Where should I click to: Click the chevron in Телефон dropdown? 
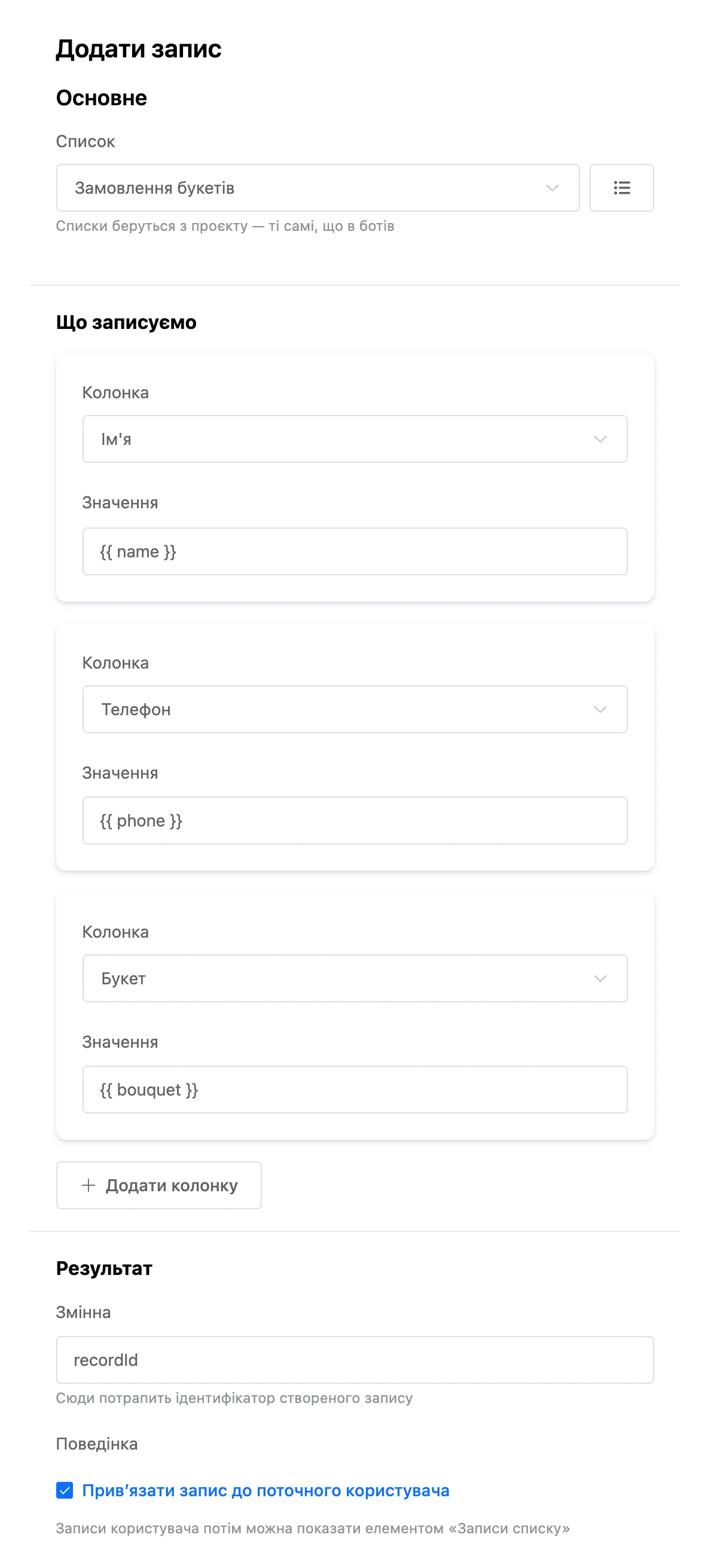coord(600,709)
